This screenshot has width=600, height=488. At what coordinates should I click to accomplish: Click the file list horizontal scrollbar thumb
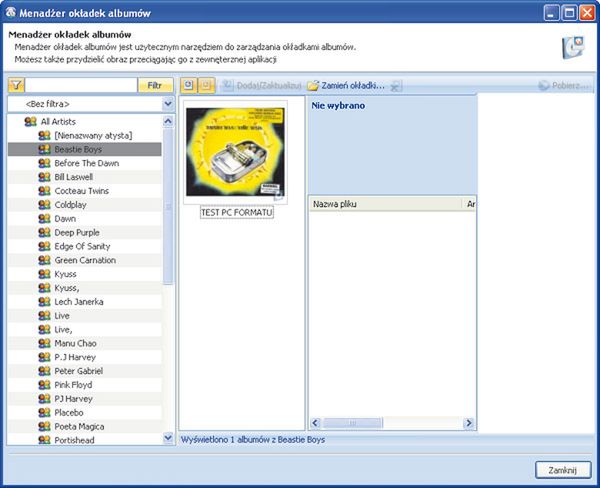(352, 423)
